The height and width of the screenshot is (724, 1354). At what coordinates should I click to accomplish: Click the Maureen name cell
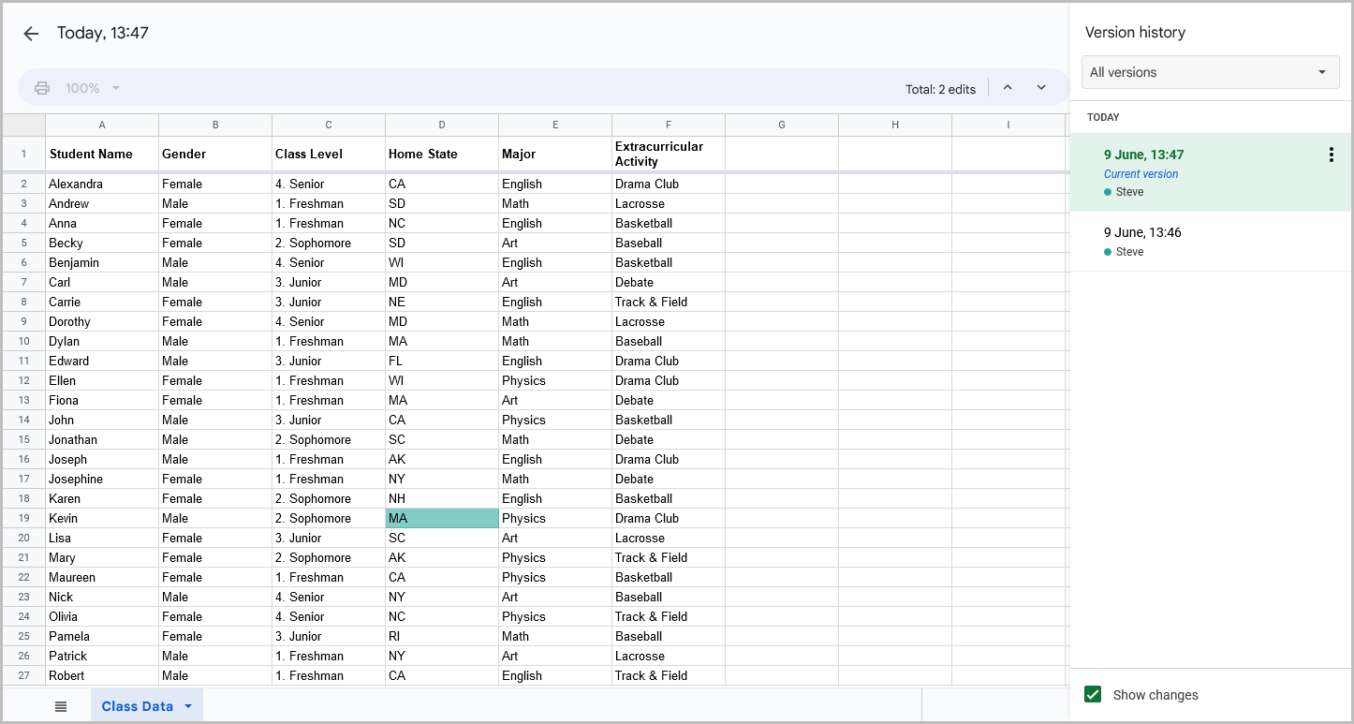(102, 577)
